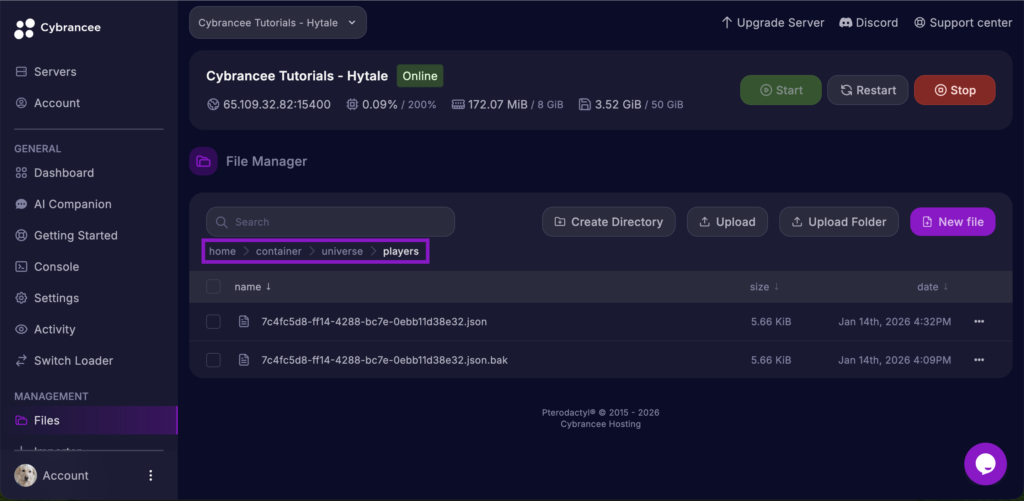1024x501 pixels.
Task: Check the box for the .json file
Action: tap(214, 321)
